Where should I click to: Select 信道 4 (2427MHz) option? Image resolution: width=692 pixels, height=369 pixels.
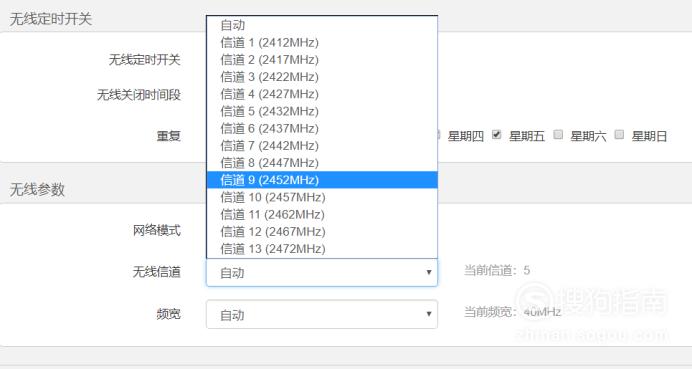(322, 94)
